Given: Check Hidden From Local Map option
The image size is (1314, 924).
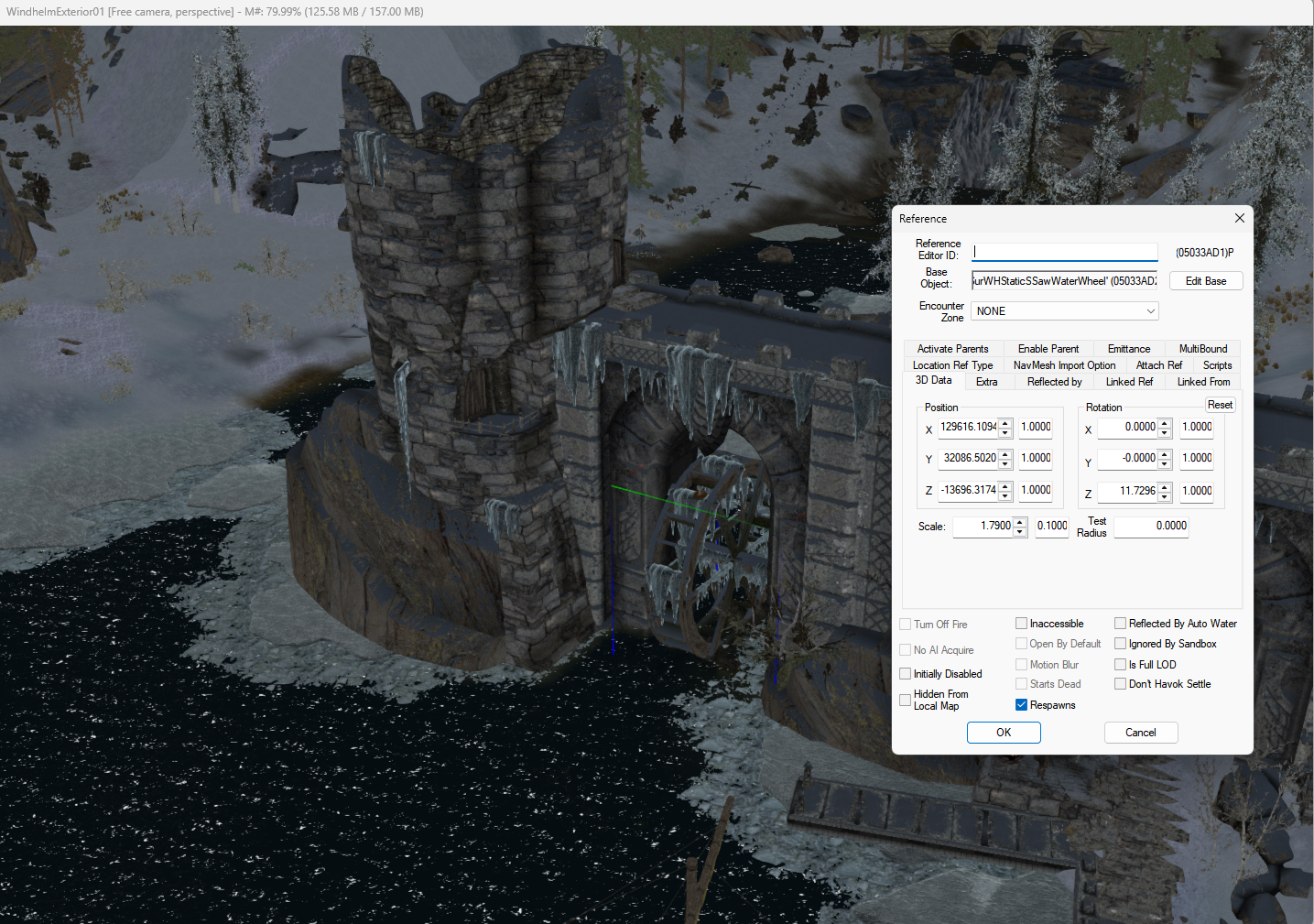Looking at the screenshot, I should point(906,700).
